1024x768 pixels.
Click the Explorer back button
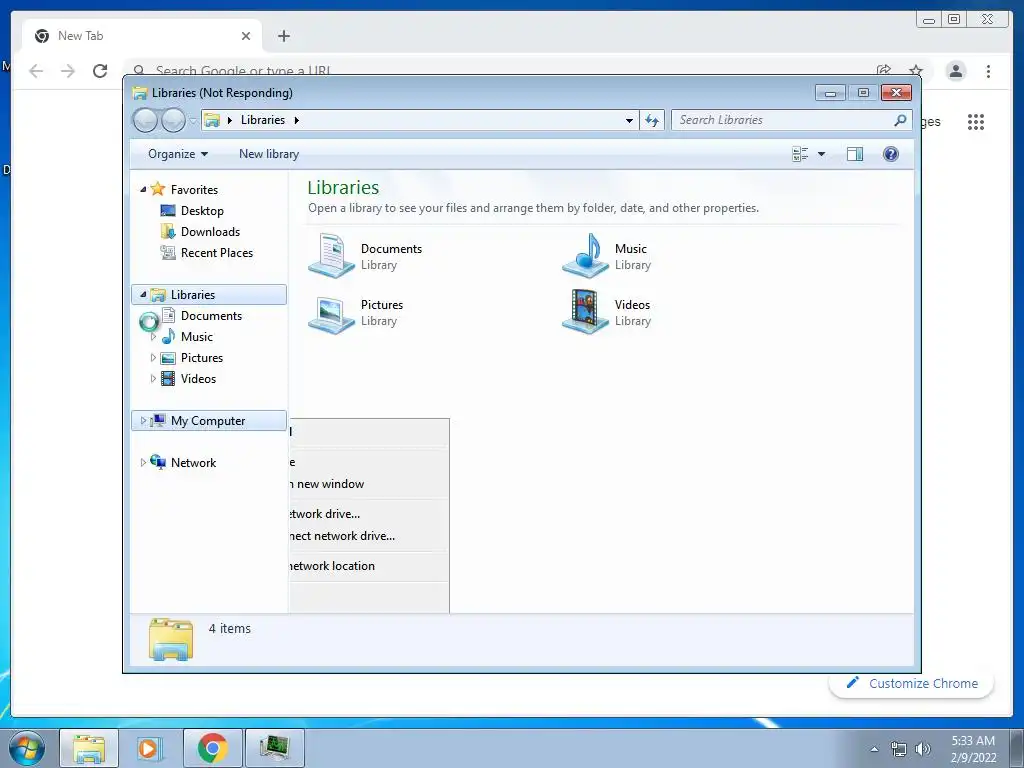click(145, 120)
